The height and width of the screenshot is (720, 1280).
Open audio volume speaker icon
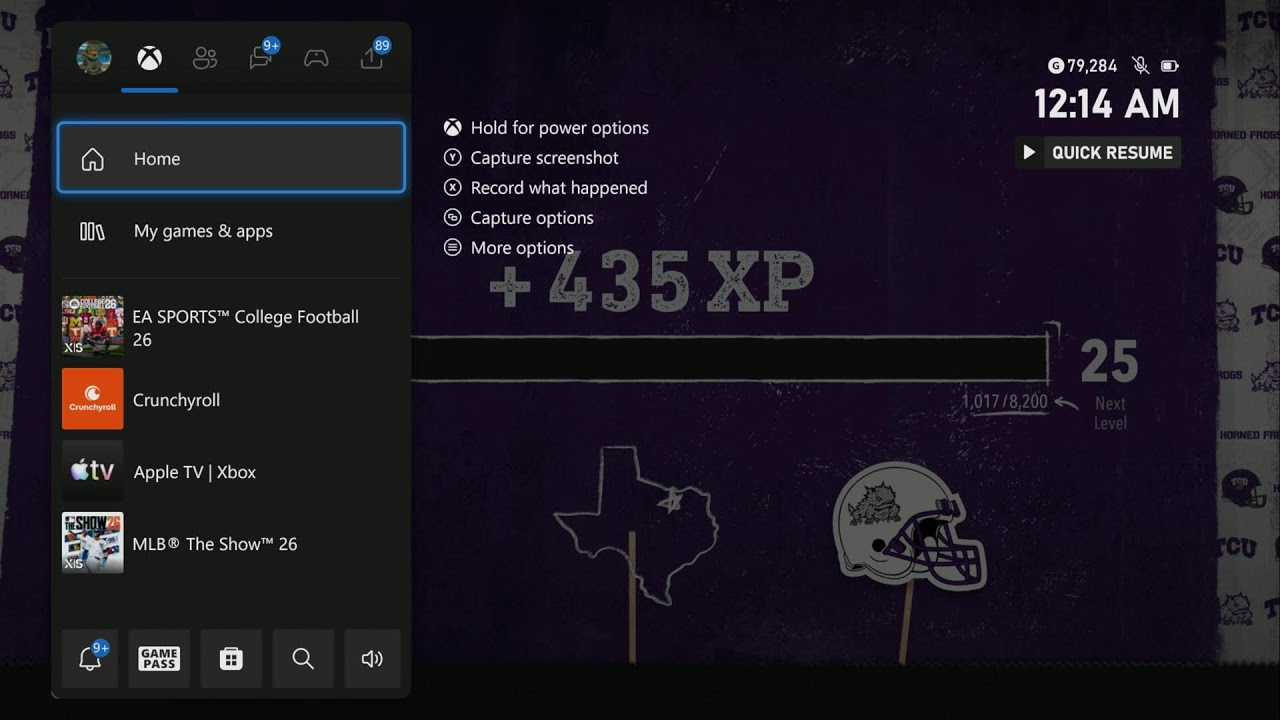click(x=372, y=658)
